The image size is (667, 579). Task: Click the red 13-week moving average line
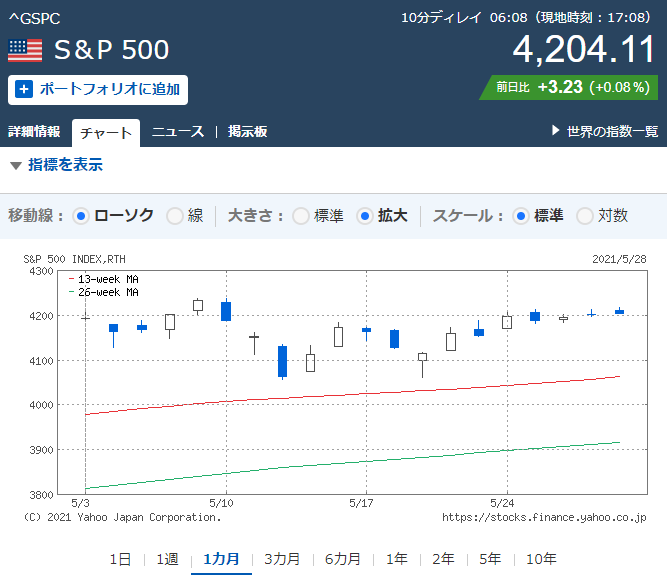pos(352,395)
